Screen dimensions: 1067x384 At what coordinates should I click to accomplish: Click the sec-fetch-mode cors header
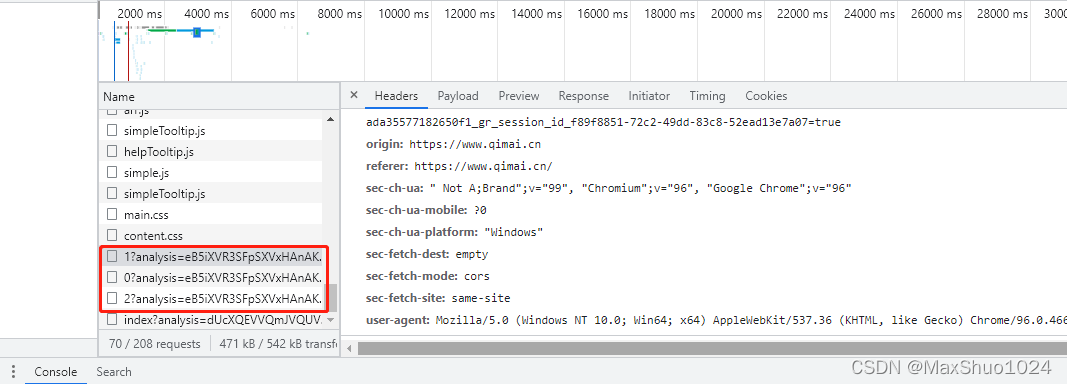(427, 276)
